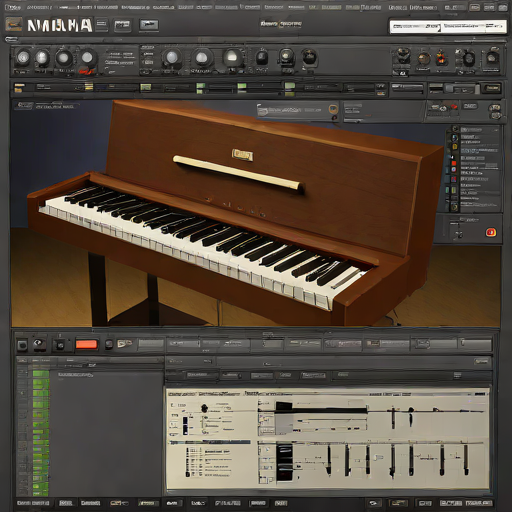Image resolution: width=512 pixels, height=512 pixels.
Task: Click the square button at the lower toolbar's left end
Action: (x=22, y=345)
